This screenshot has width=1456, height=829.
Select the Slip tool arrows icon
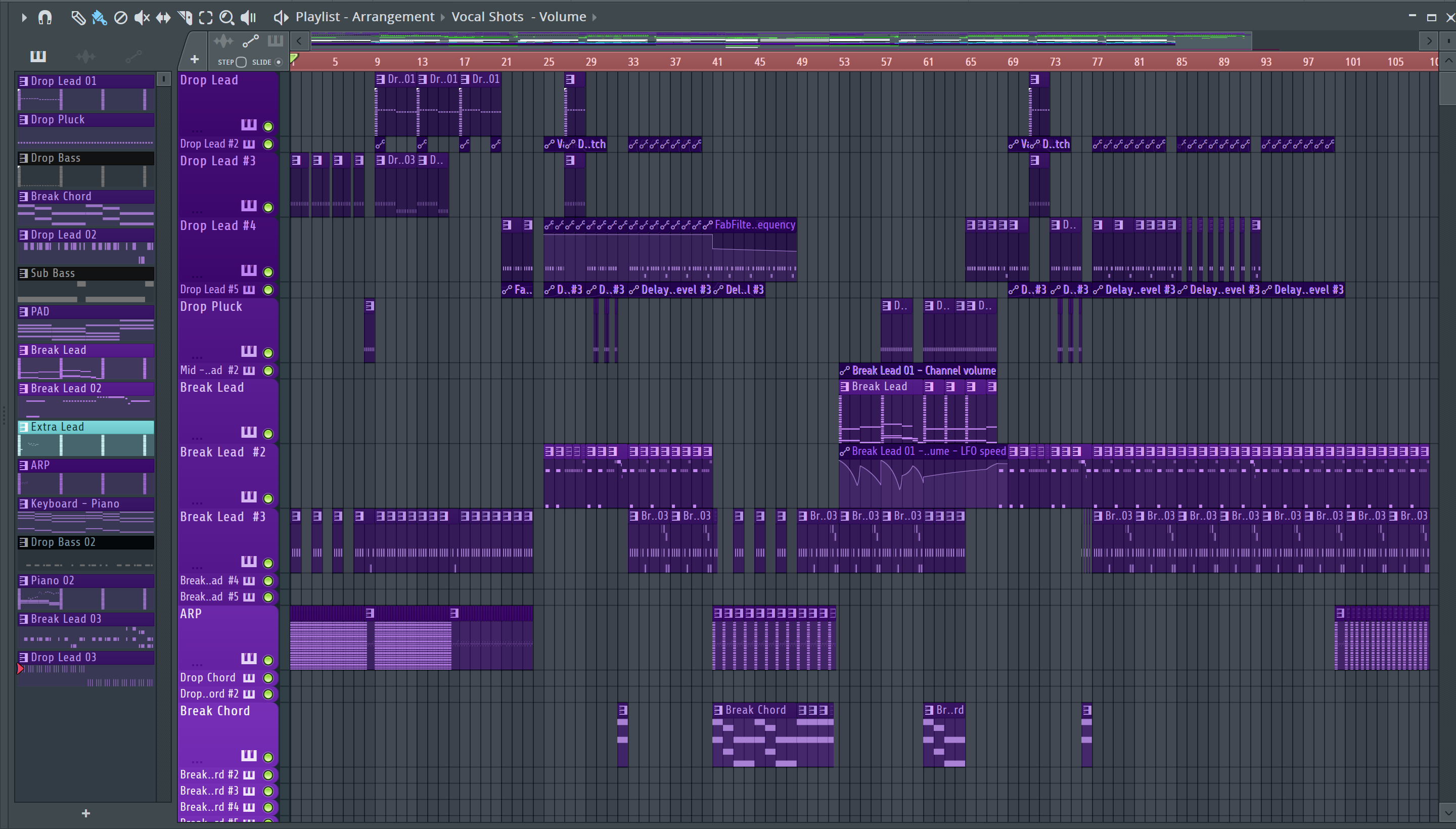pos(163,18)
